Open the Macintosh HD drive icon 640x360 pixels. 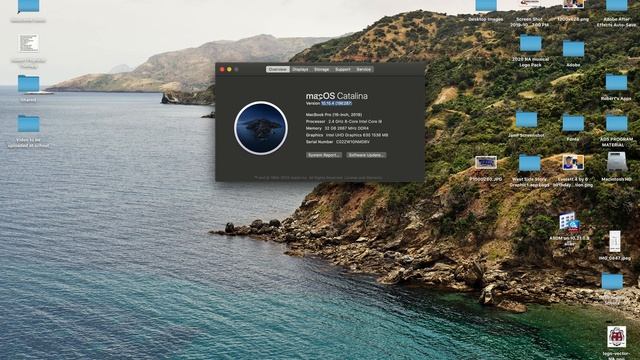click(617, 162)
